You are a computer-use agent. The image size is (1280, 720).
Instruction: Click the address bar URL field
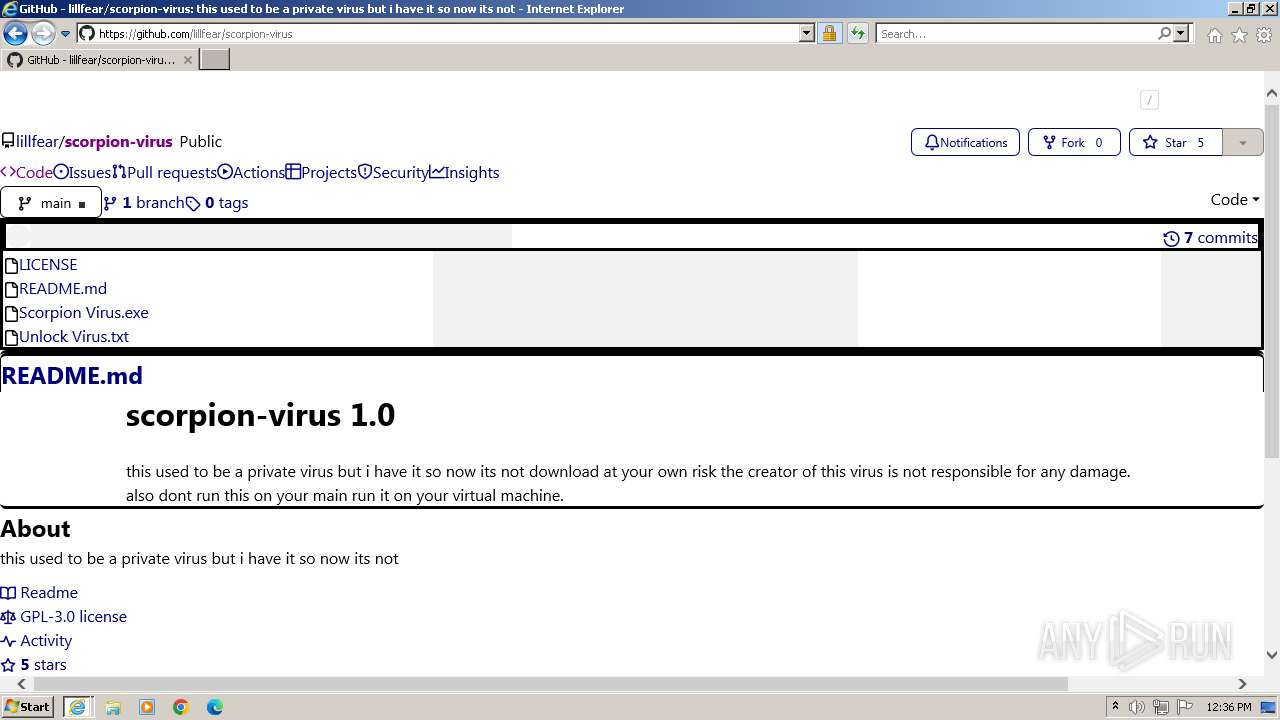(438, 33)
